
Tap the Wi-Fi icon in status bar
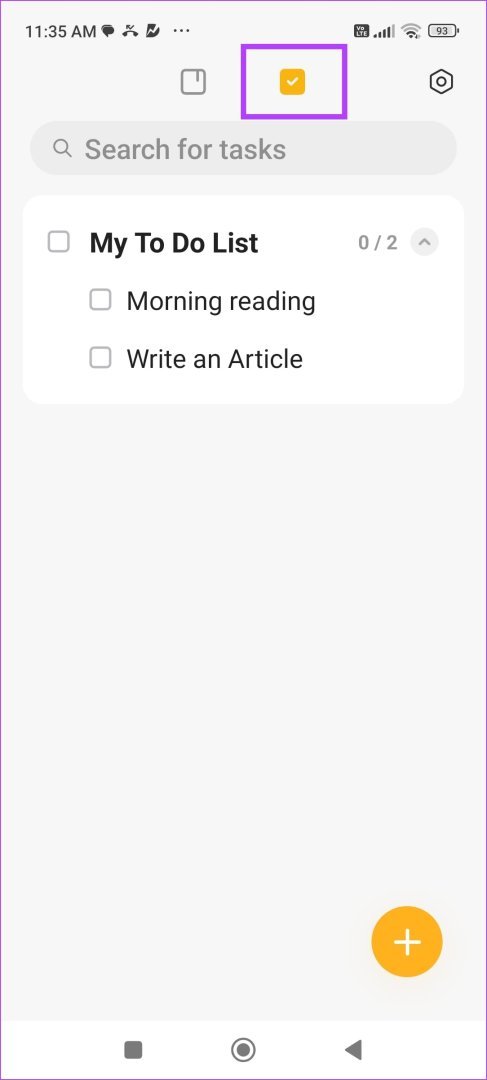pyautogui.click(x=411, y=30)
